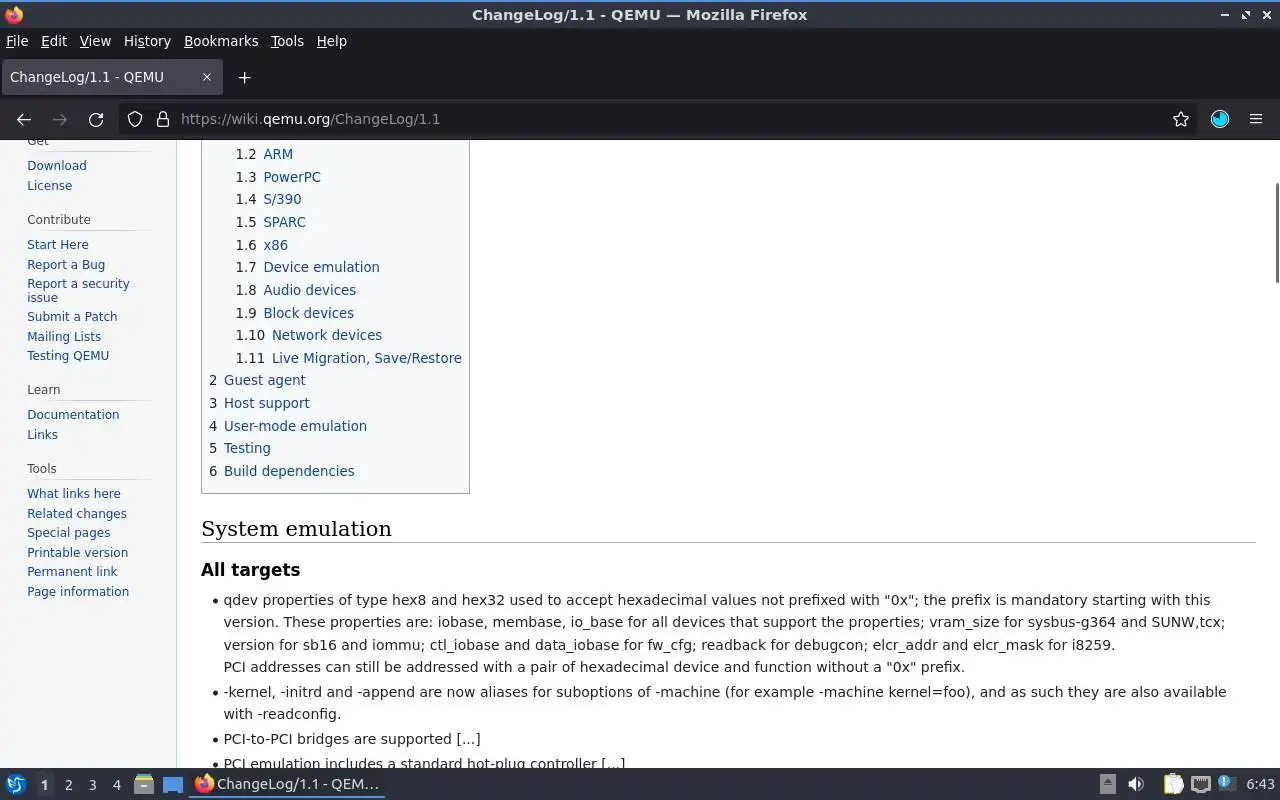Open the file manager from taskbar

pyautogui.click(x=143, y=784)
